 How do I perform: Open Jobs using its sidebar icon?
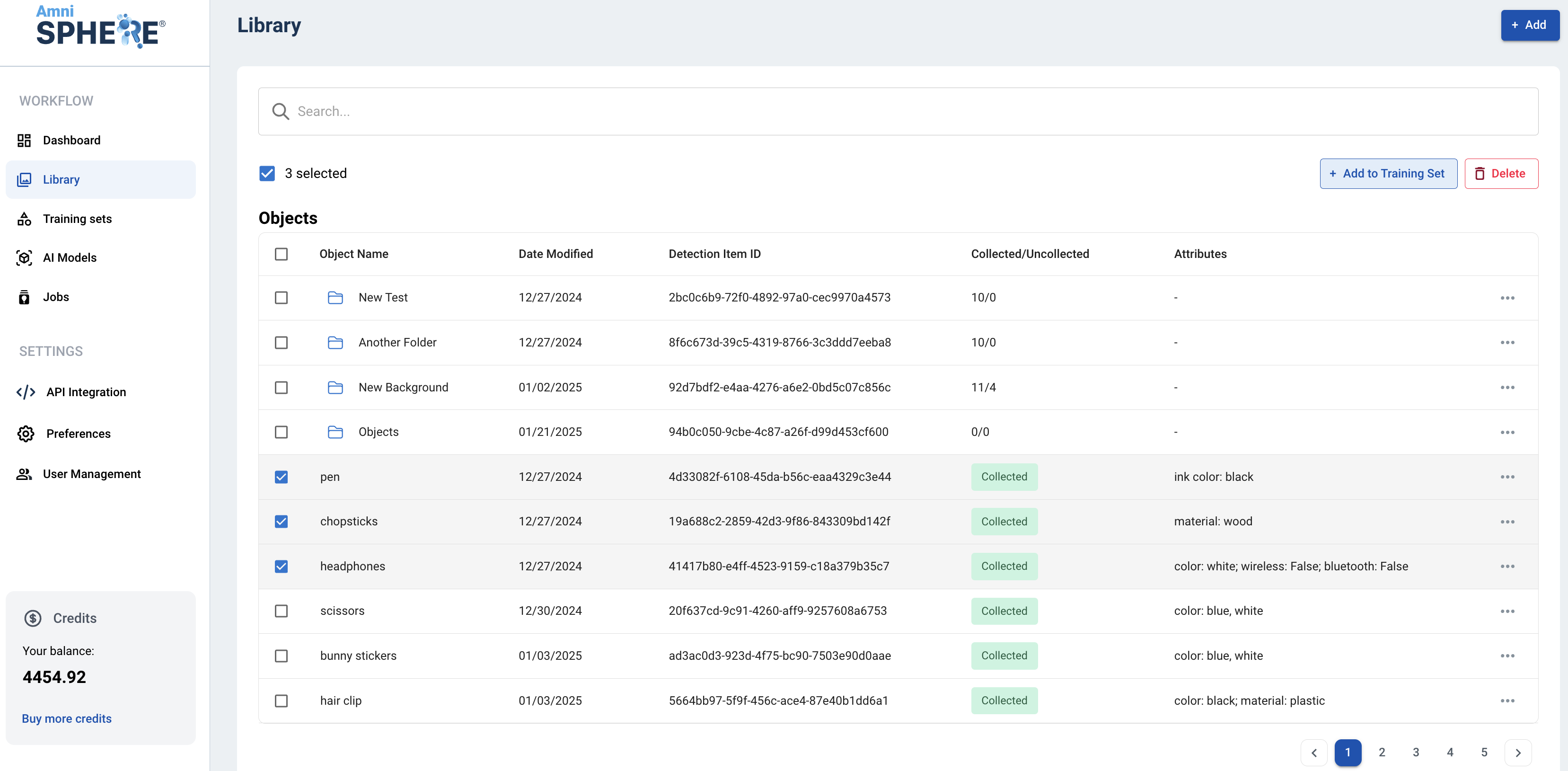coord(24,297)
